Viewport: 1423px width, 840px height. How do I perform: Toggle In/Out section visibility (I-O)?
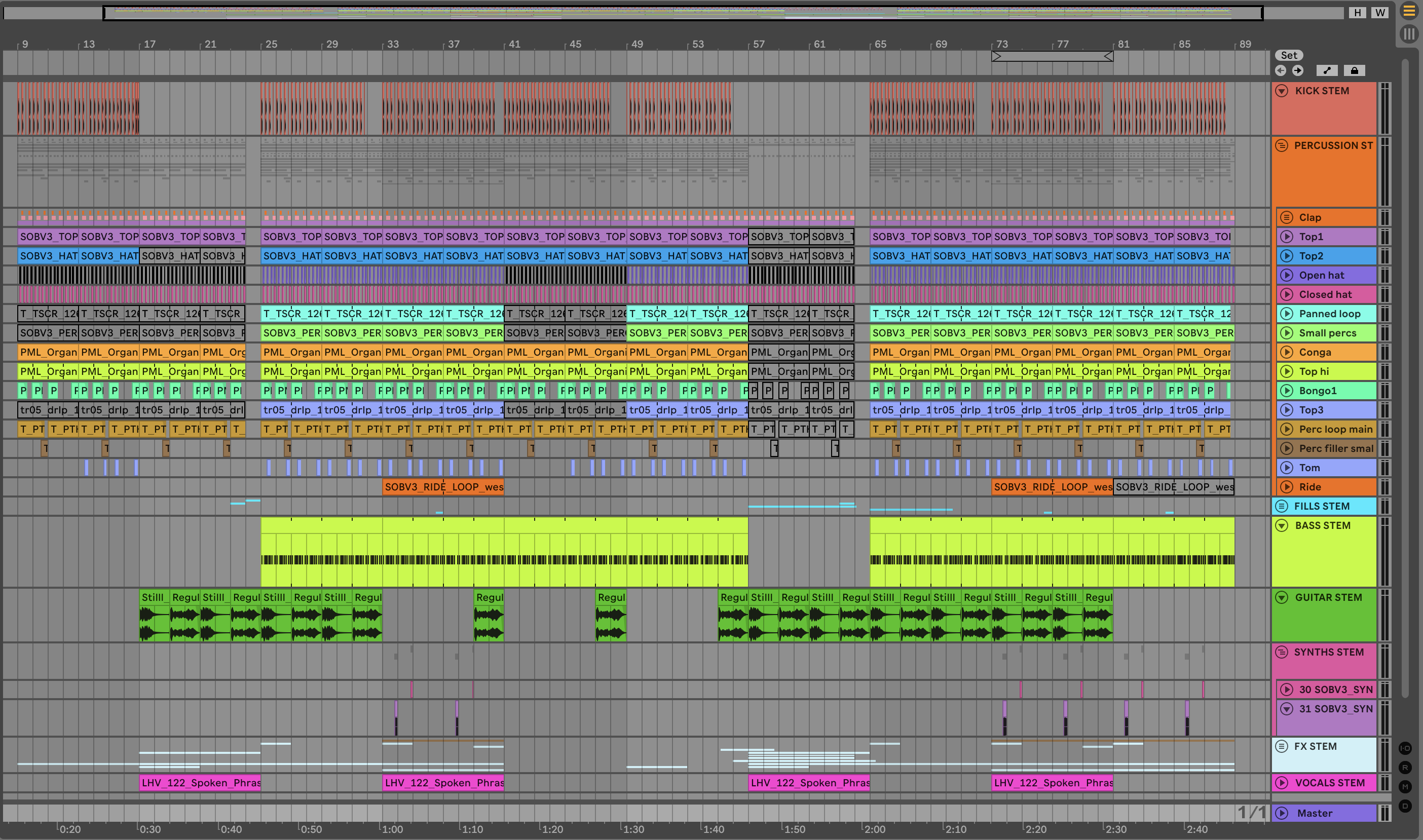1405,748
